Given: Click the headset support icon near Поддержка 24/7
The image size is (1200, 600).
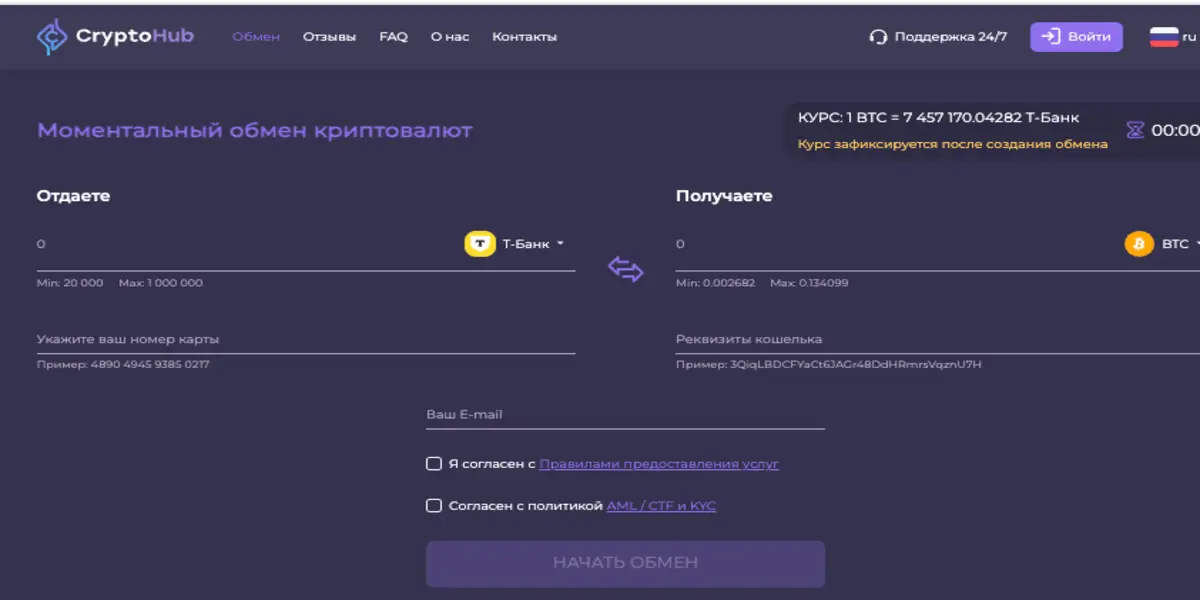Looking at the screenshot, I should [878, 36].
